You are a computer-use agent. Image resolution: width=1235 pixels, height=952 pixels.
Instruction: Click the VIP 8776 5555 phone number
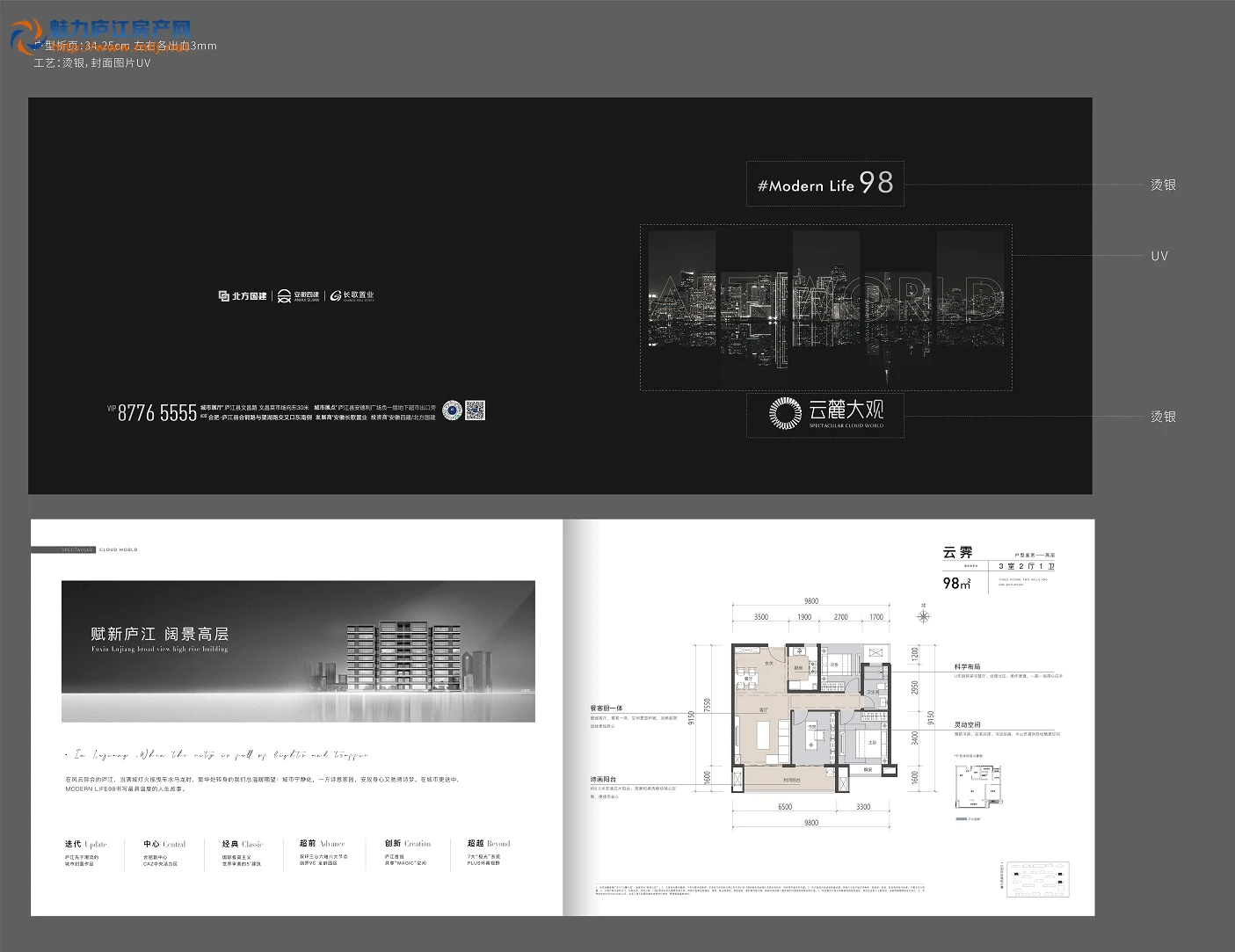tap(153, 413)
